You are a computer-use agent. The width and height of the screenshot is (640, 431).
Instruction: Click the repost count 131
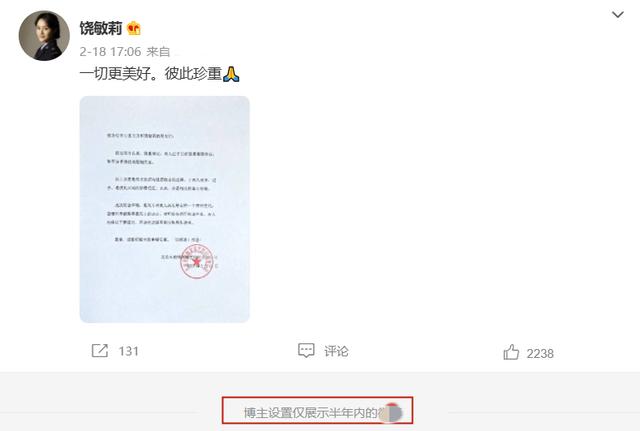[x=129, y=351]
